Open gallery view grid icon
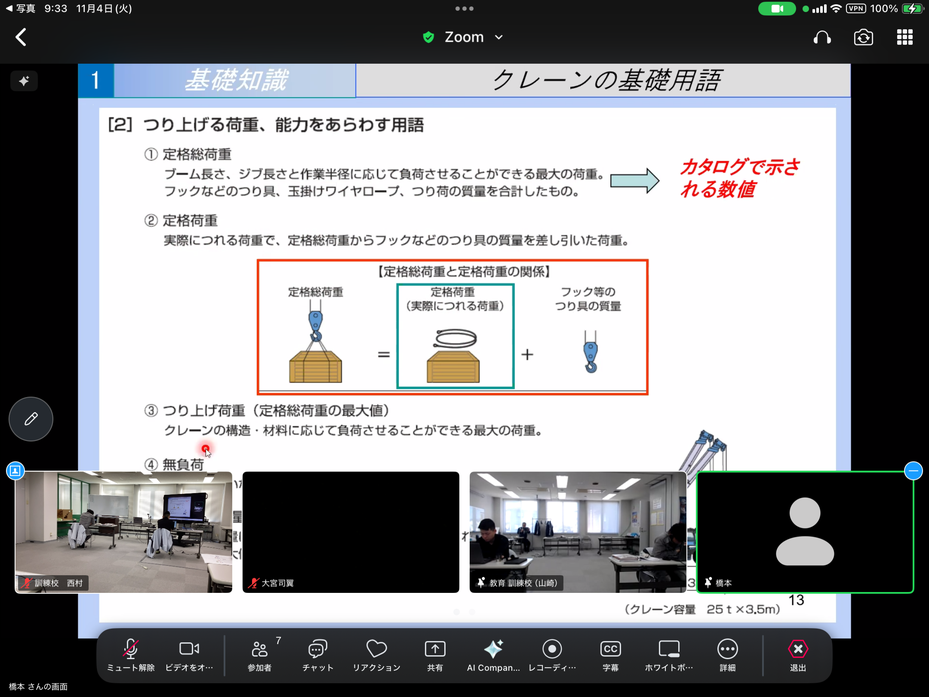This screenshot has height=697, width=929. pos(904,38)
